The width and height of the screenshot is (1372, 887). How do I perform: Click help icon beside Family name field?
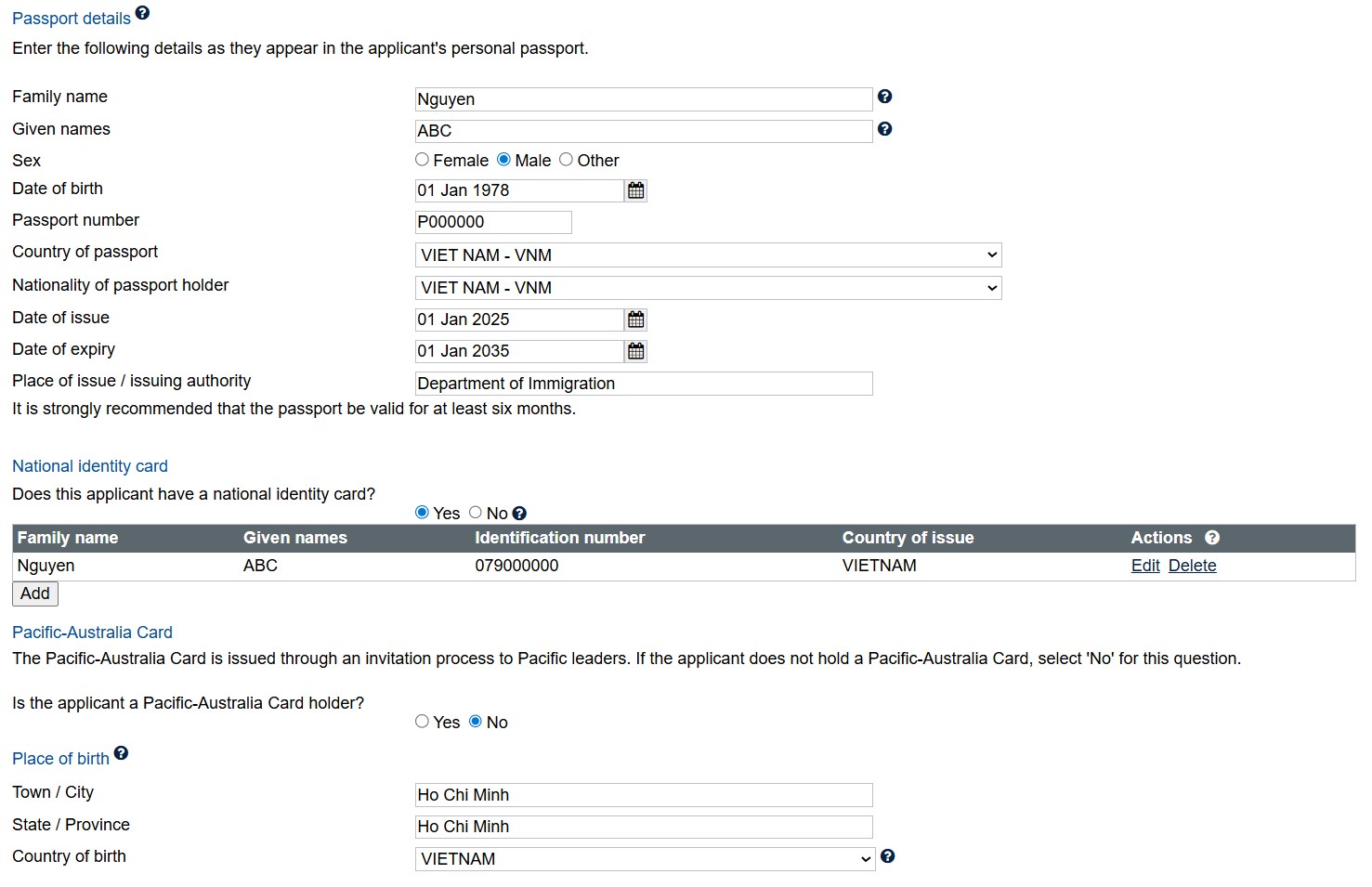(x=884, y=97)
